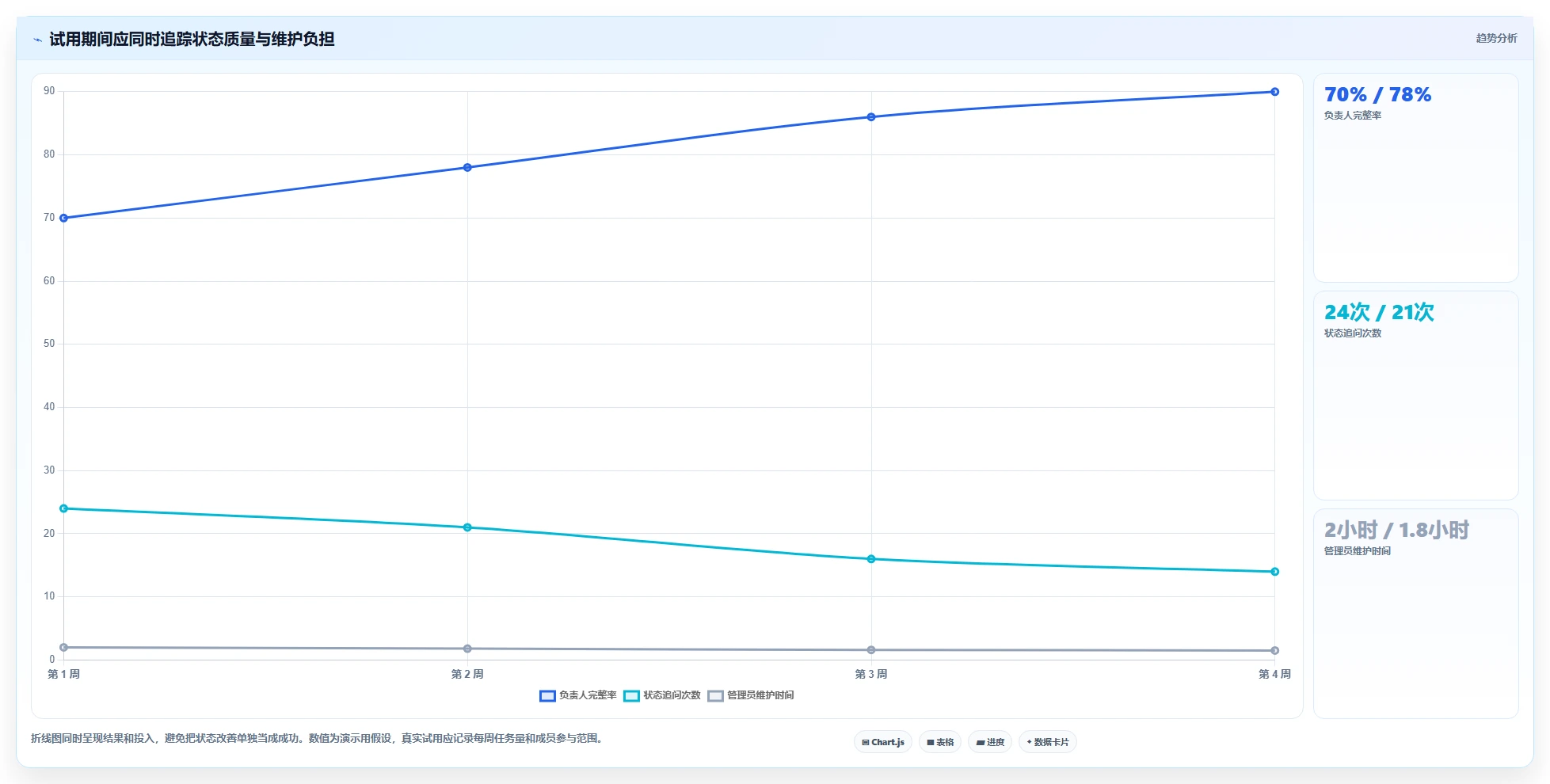Image resolution: width=1550 pixels, height=784 pixels.
Task: Click the panel title 试用期间应同时追踪状态质量与维护负担
Action: click(x=192, y=39)
